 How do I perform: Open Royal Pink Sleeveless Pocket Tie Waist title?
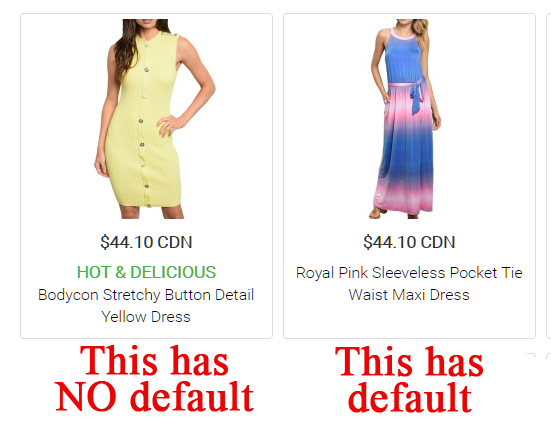pyautogui.click(x=409, y=284)
